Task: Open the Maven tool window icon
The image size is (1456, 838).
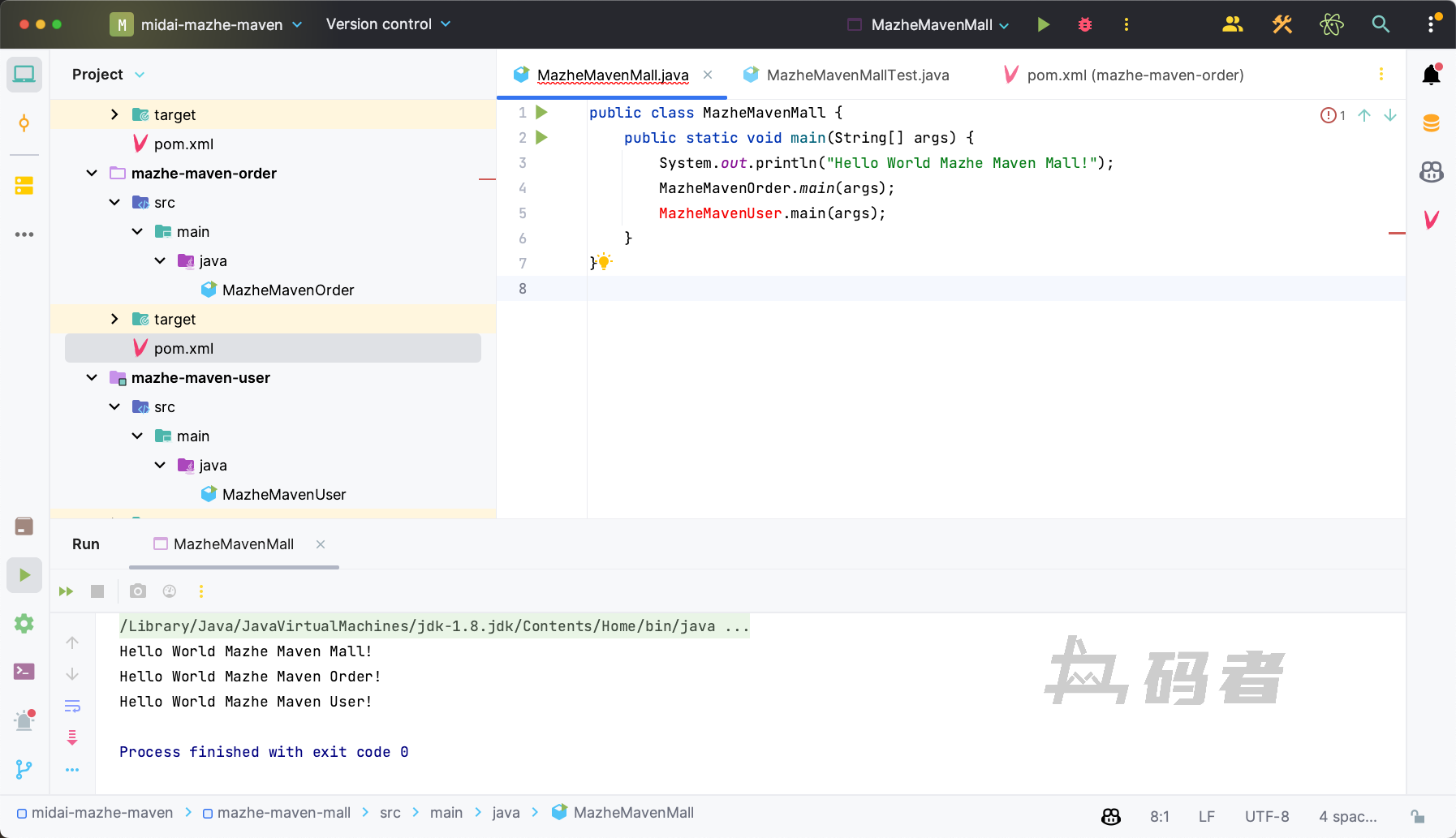Action: (1431, 220)
